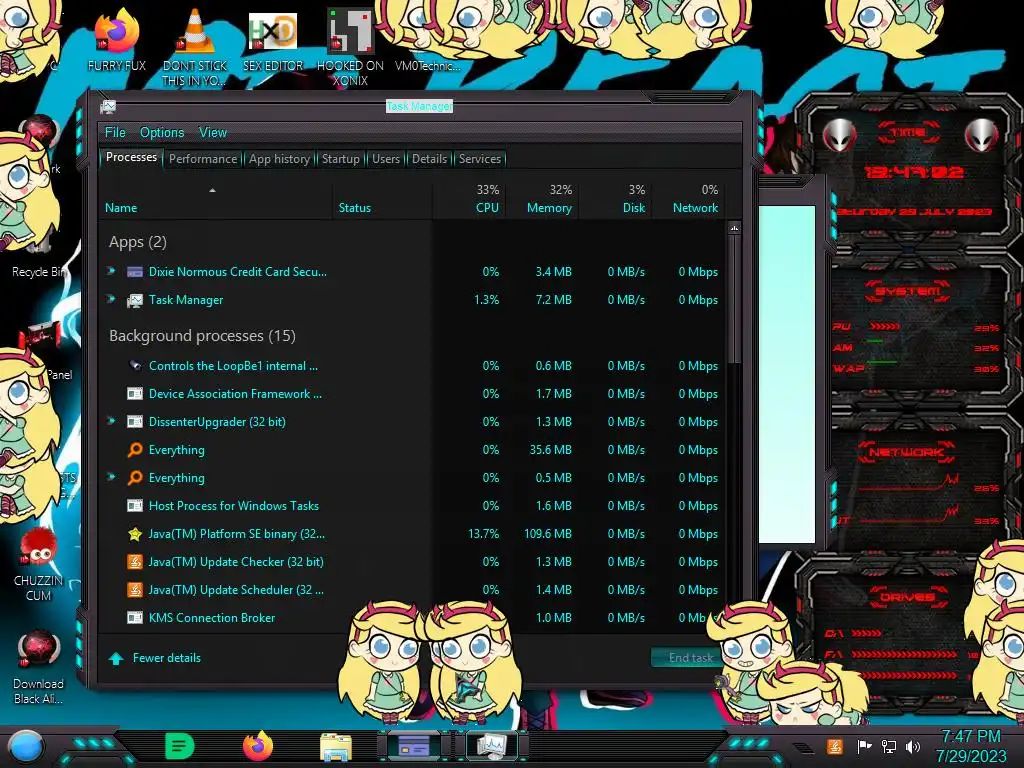
Task: Open the View menu
Action: coord(213,133)
